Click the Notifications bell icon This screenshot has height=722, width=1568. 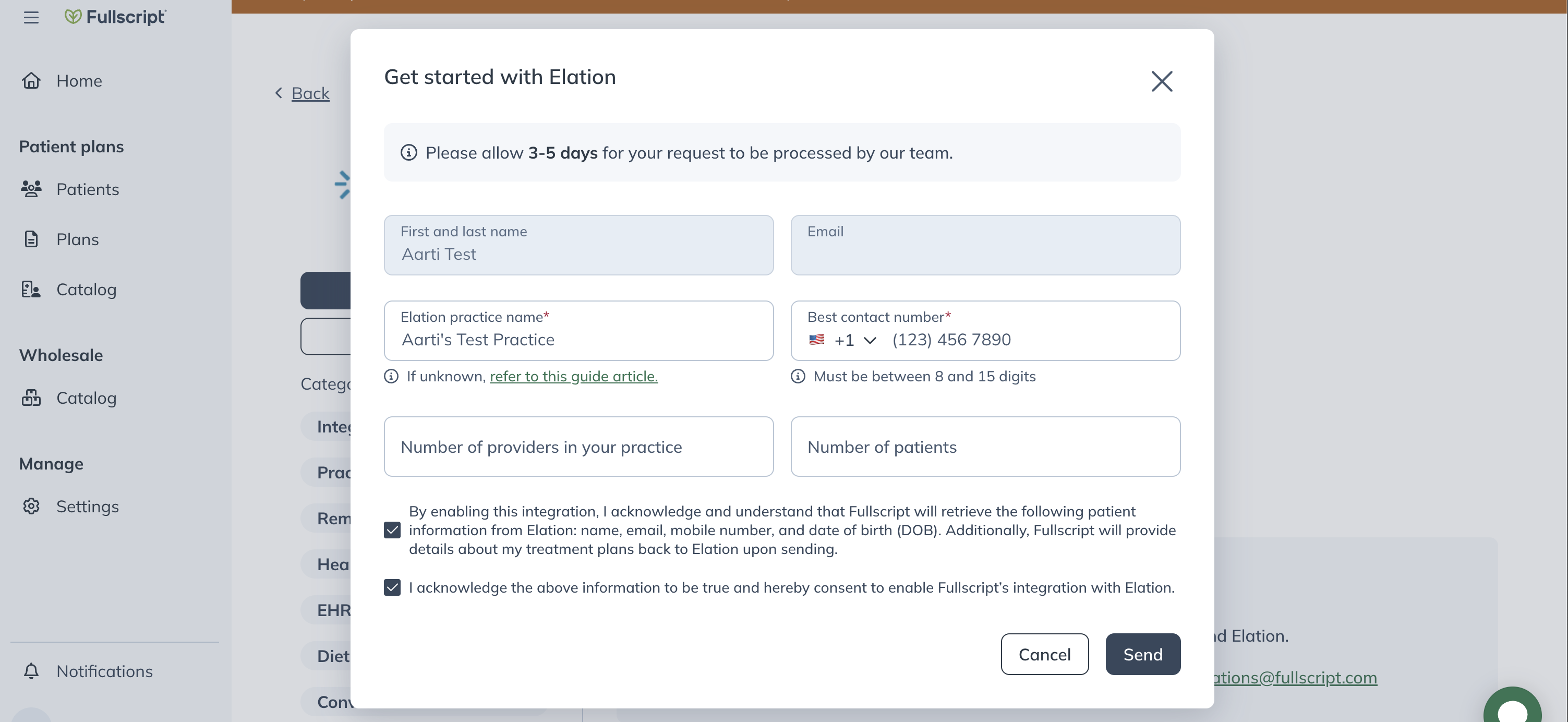[x=31, y=671]
